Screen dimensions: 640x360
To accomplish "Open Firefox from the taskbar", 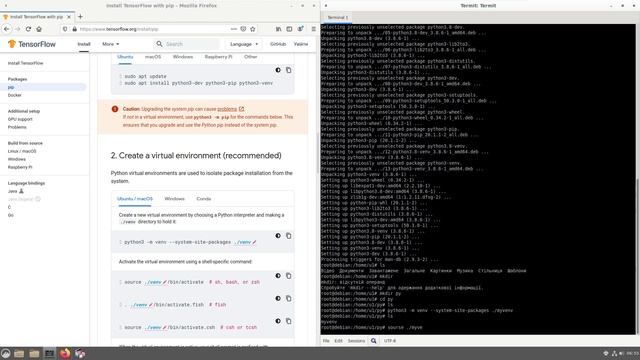I will [65, 353].
